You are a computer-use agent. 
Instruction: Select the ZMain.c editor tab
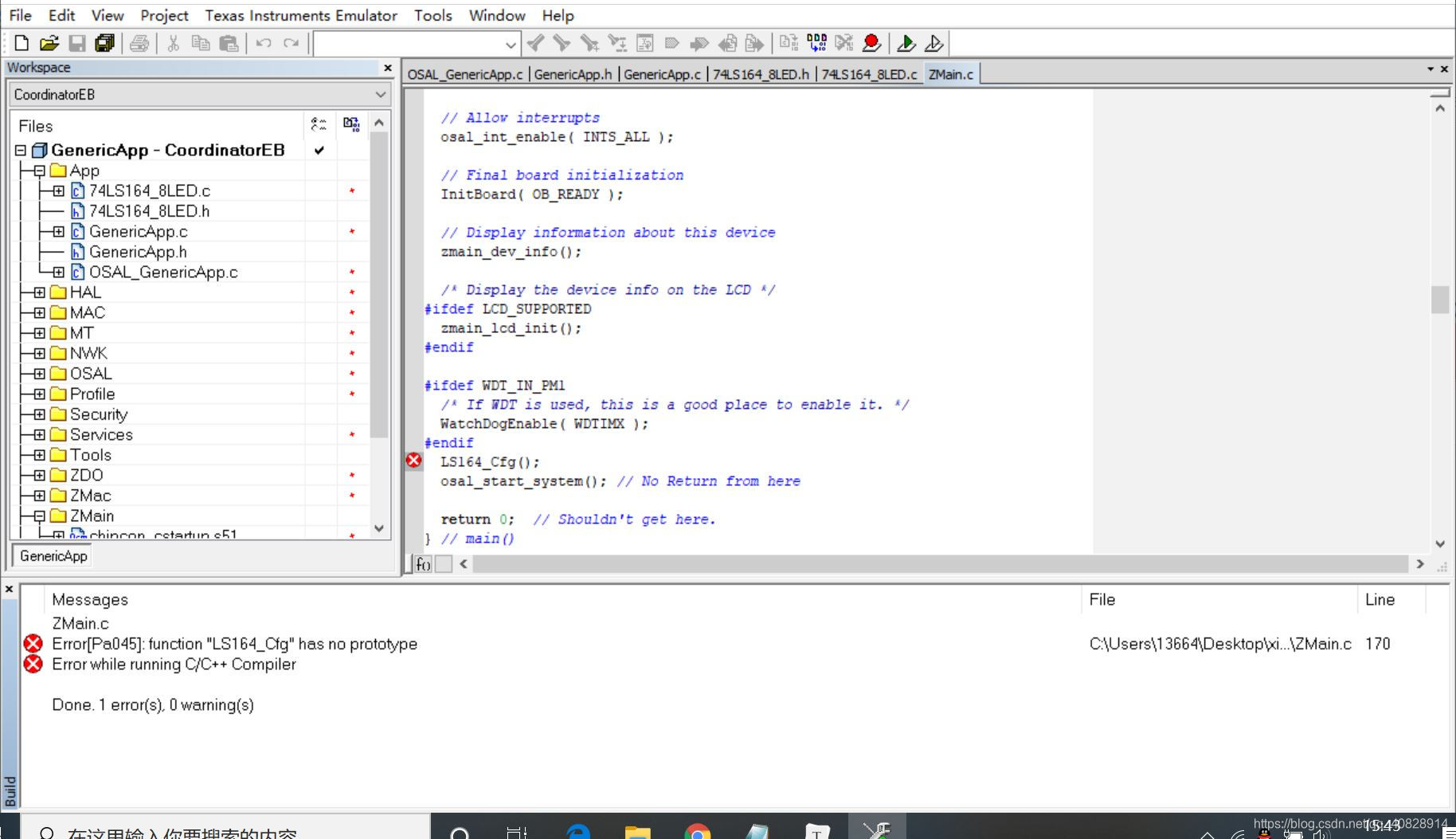point(951,74)
